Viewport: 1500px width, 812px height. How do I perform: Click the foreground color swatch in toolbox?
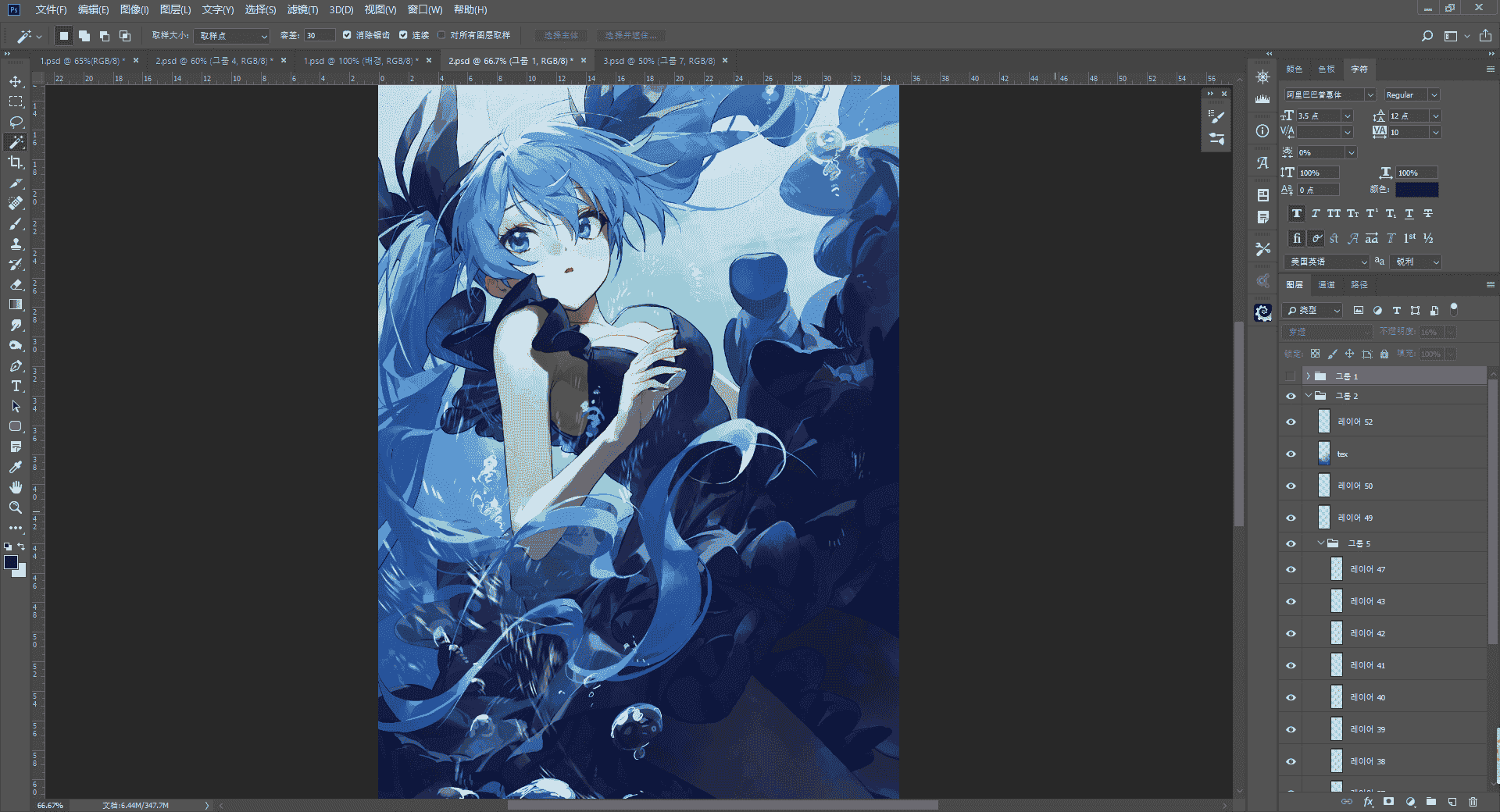pos(11,563)
